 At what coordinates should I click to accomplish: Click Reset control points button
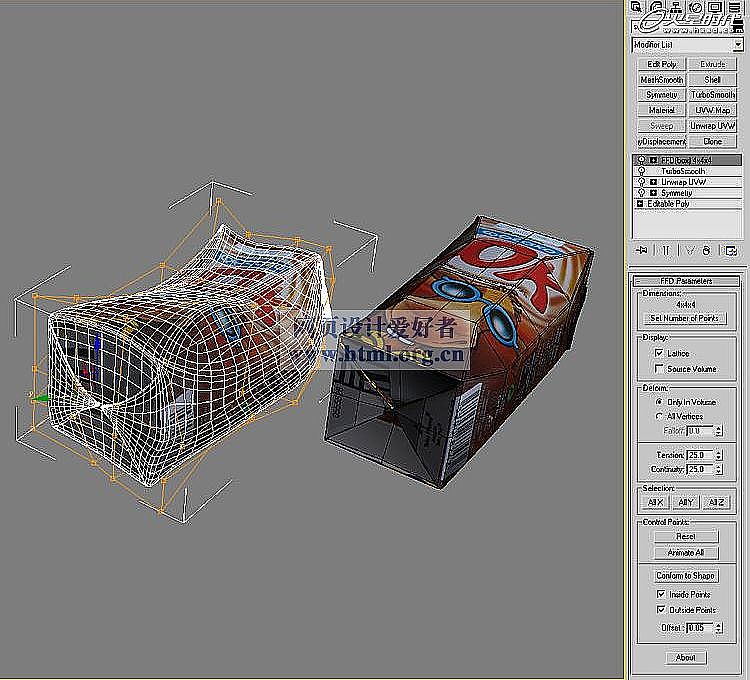(686, 537)
